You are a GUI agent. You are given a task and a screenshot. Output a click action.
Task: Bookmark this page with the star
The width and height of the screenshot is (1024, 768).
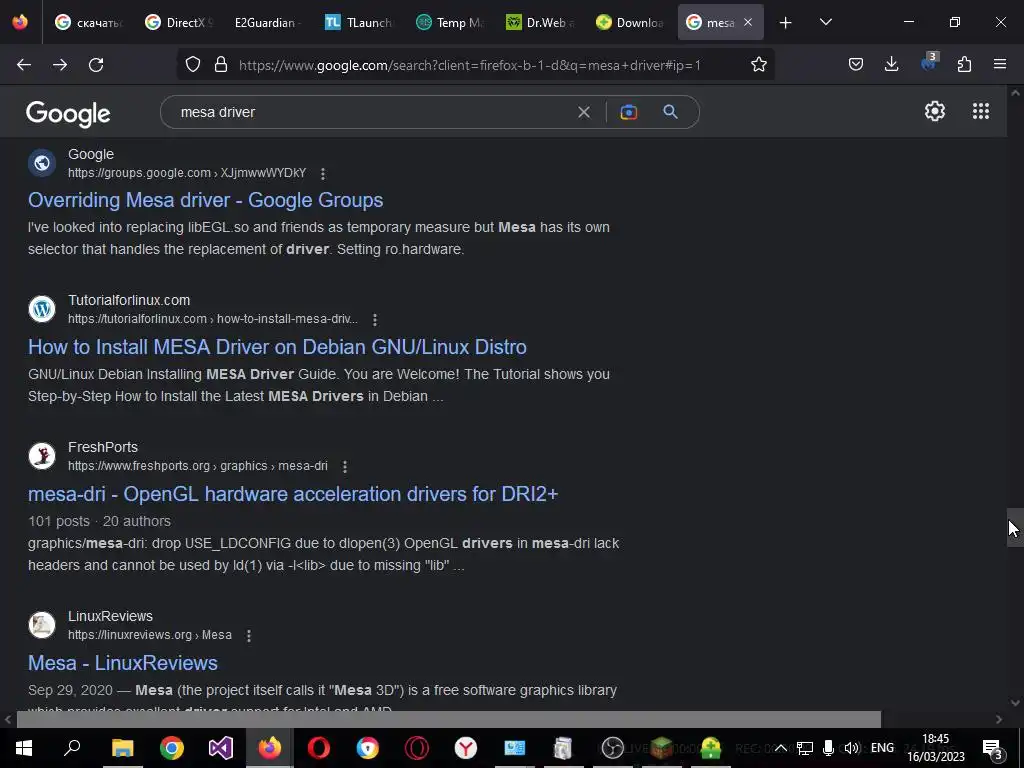pyautogui.click(x=758, y=65)
